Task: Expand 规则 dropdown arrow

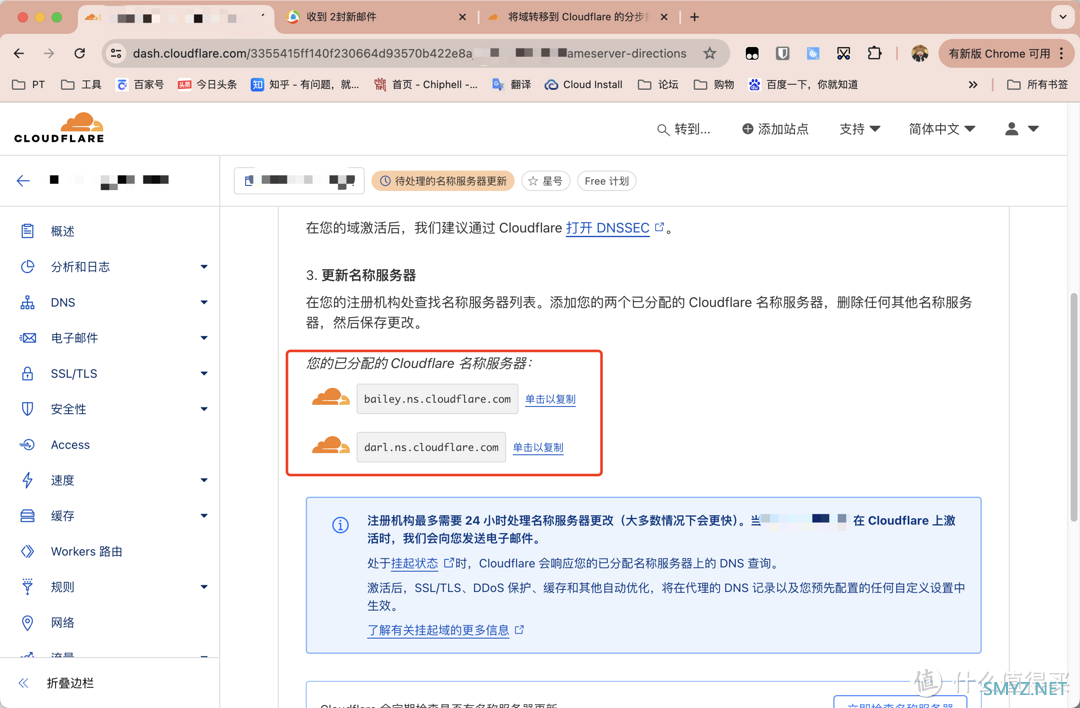Action: [x=204, y=587]
